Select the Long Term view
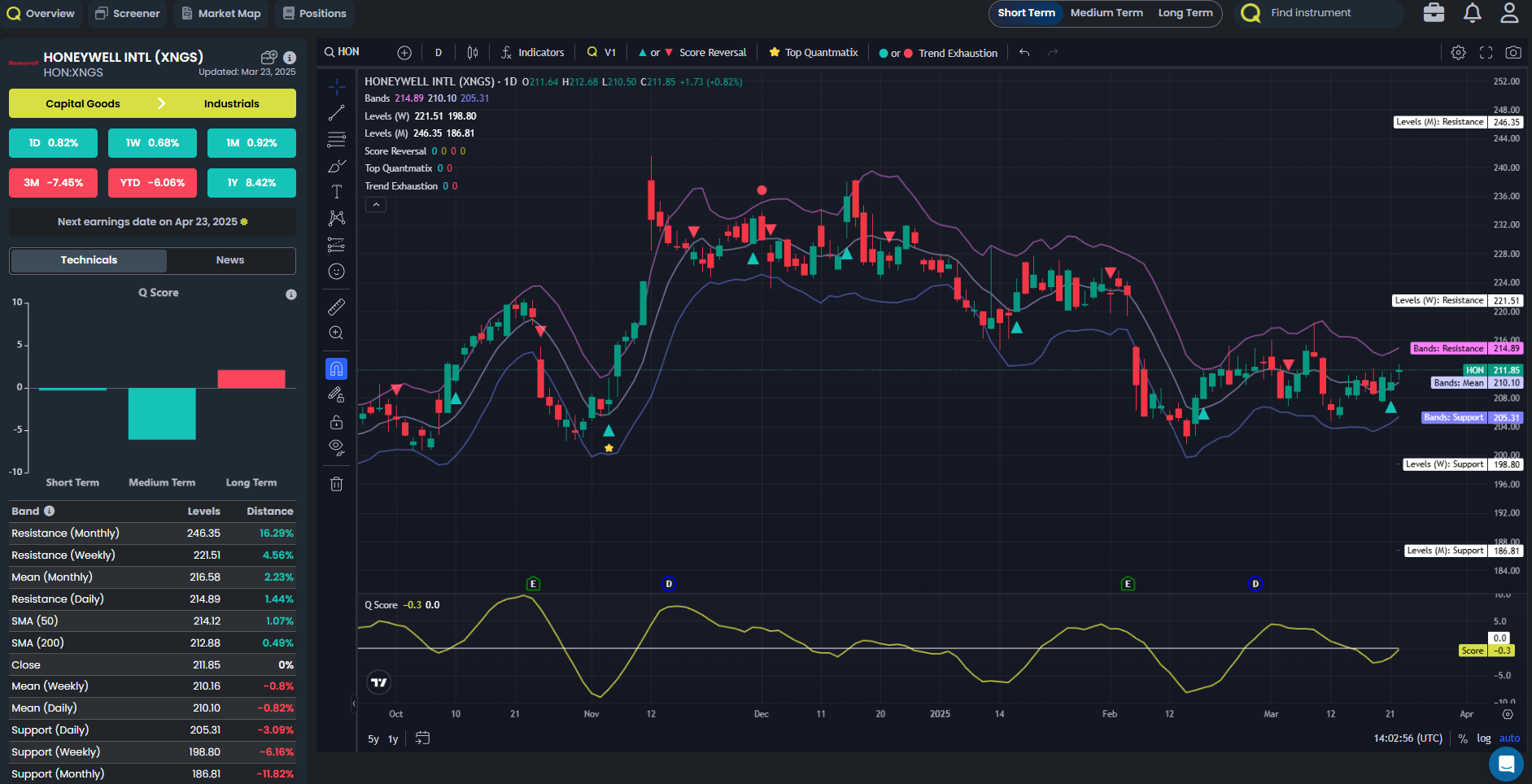The height and width of the screenshot is (784, 1532). tap(1185, 13)
